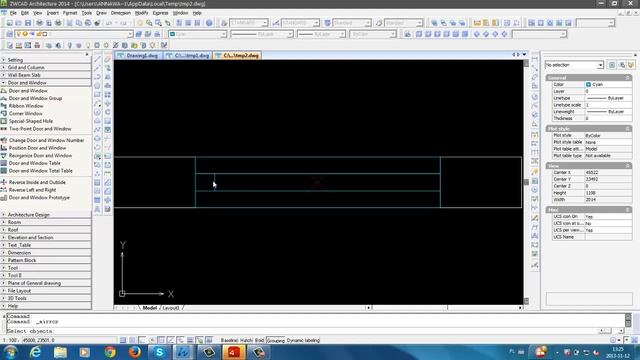Click the Internet Explorer taskbar icon
The image size is (640, 360).
coord(36,352)
